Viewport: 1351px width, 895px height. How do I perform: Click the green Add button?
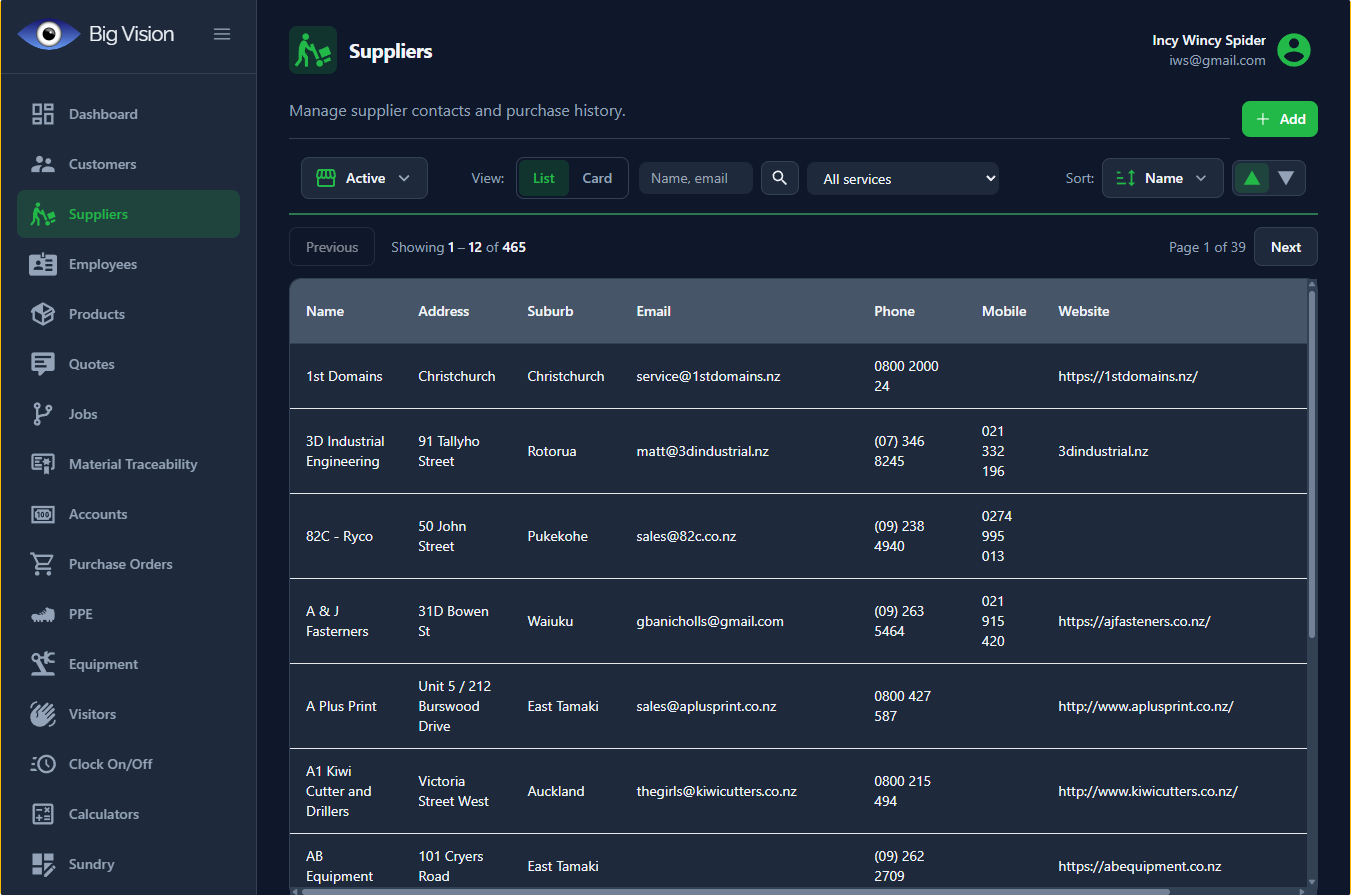tap(1280, 119)
